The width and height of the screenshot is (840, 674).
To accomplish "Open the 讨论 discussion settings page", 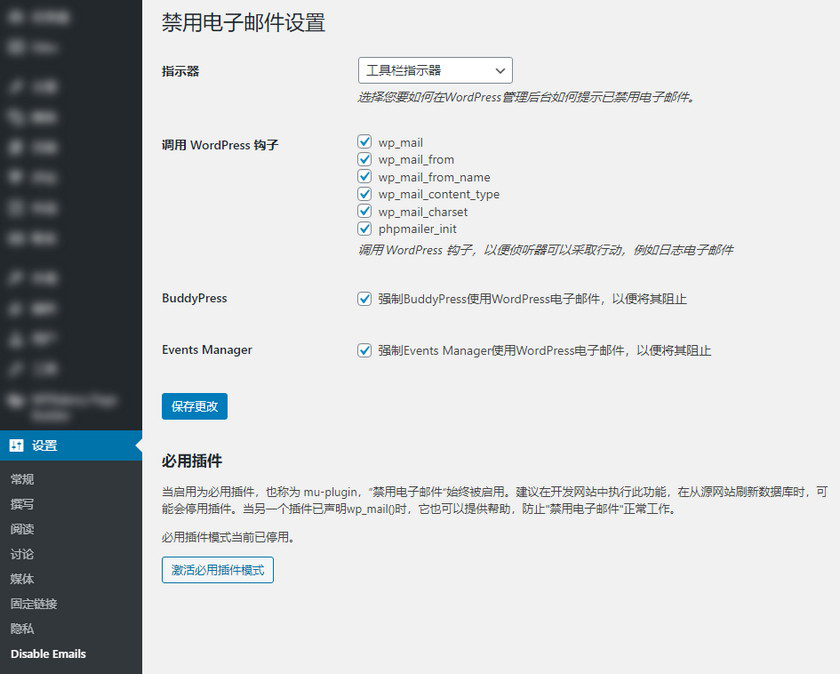I will tap(22, 555).
